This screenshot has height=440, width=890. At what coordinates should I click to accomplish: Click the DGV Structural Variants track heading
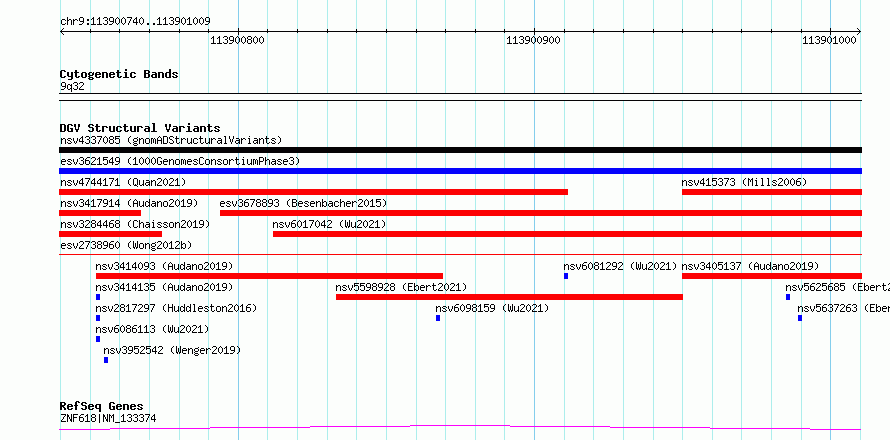pos(140,128)
